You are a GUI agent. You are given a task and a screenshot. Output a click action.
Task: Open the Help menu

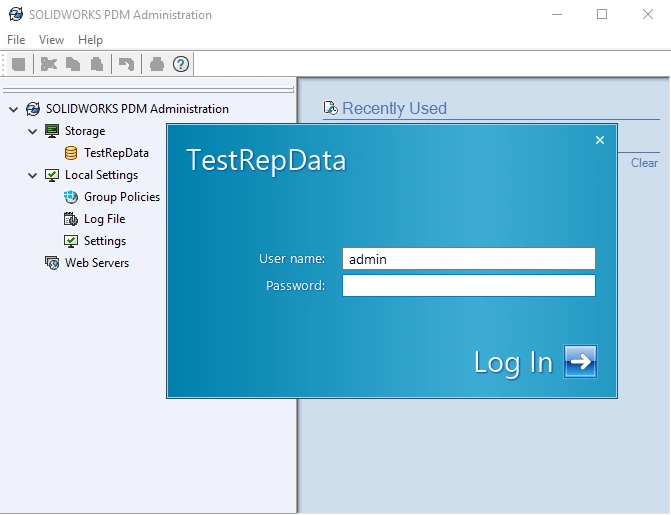click(x=90, y=40)
